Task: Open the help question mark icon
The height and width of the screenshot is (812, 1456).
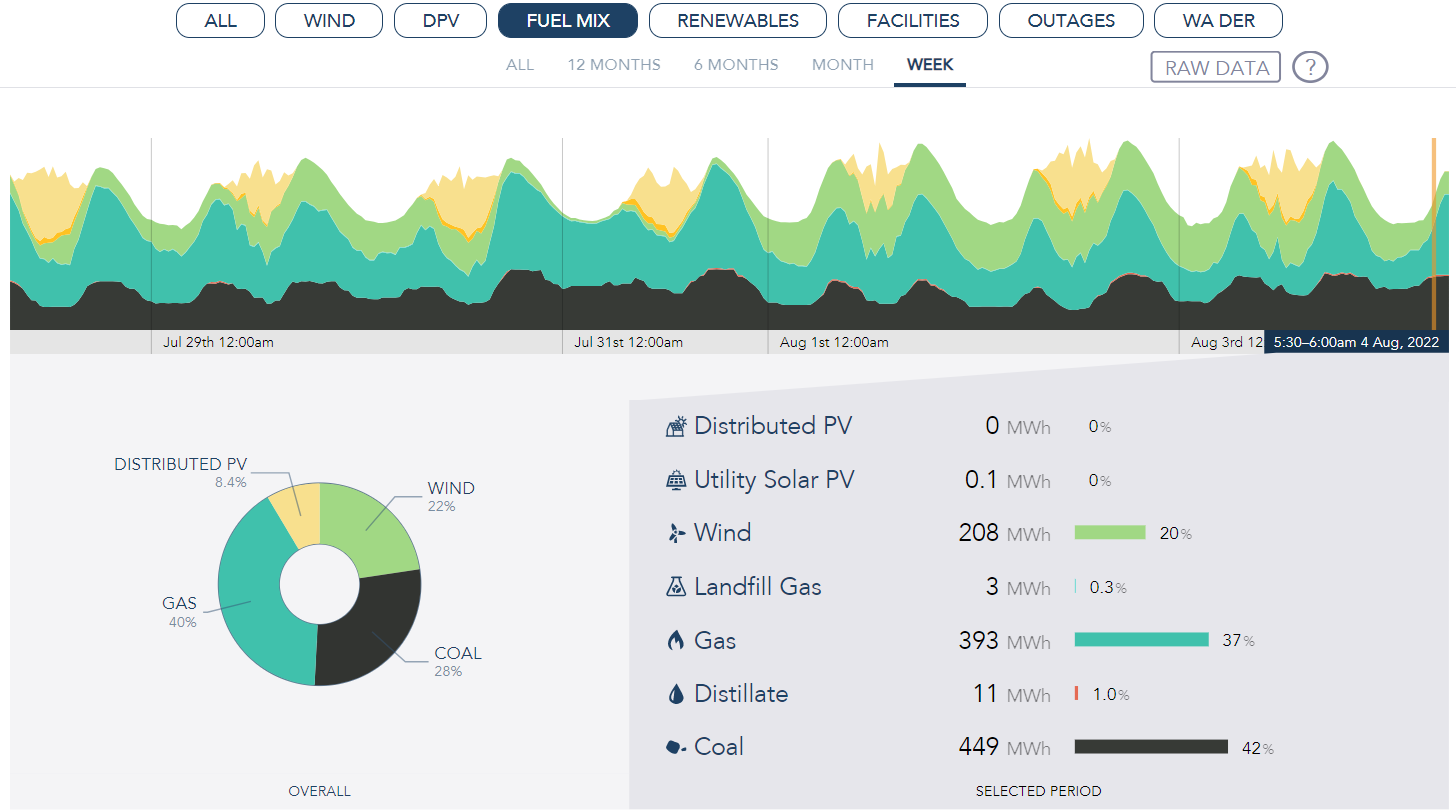Action: [1310, 66]
